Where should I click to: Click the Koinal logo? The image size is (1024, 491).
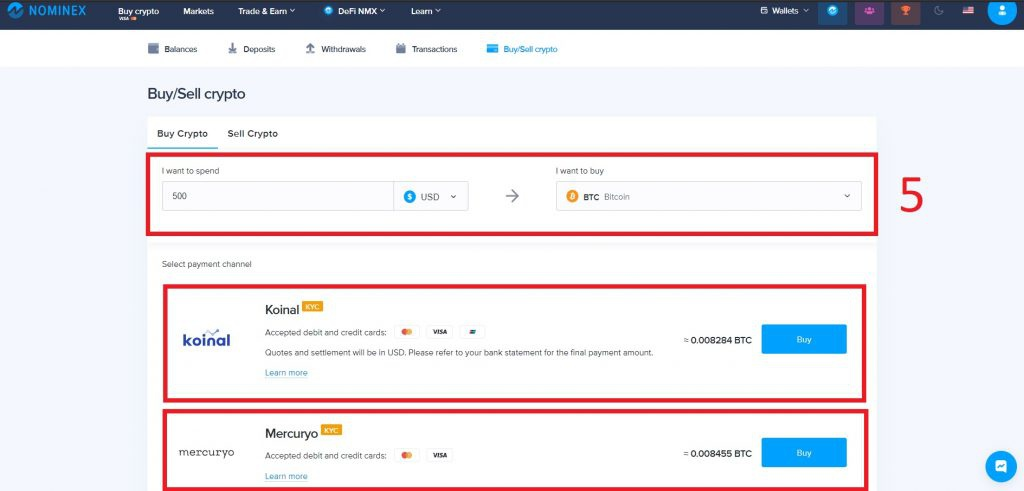(206, 338)
